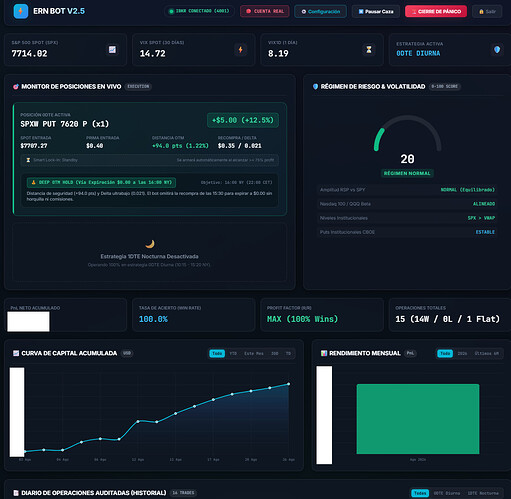Click the Pausar Caza button
The image size is (511, 499).
(376, 11)
